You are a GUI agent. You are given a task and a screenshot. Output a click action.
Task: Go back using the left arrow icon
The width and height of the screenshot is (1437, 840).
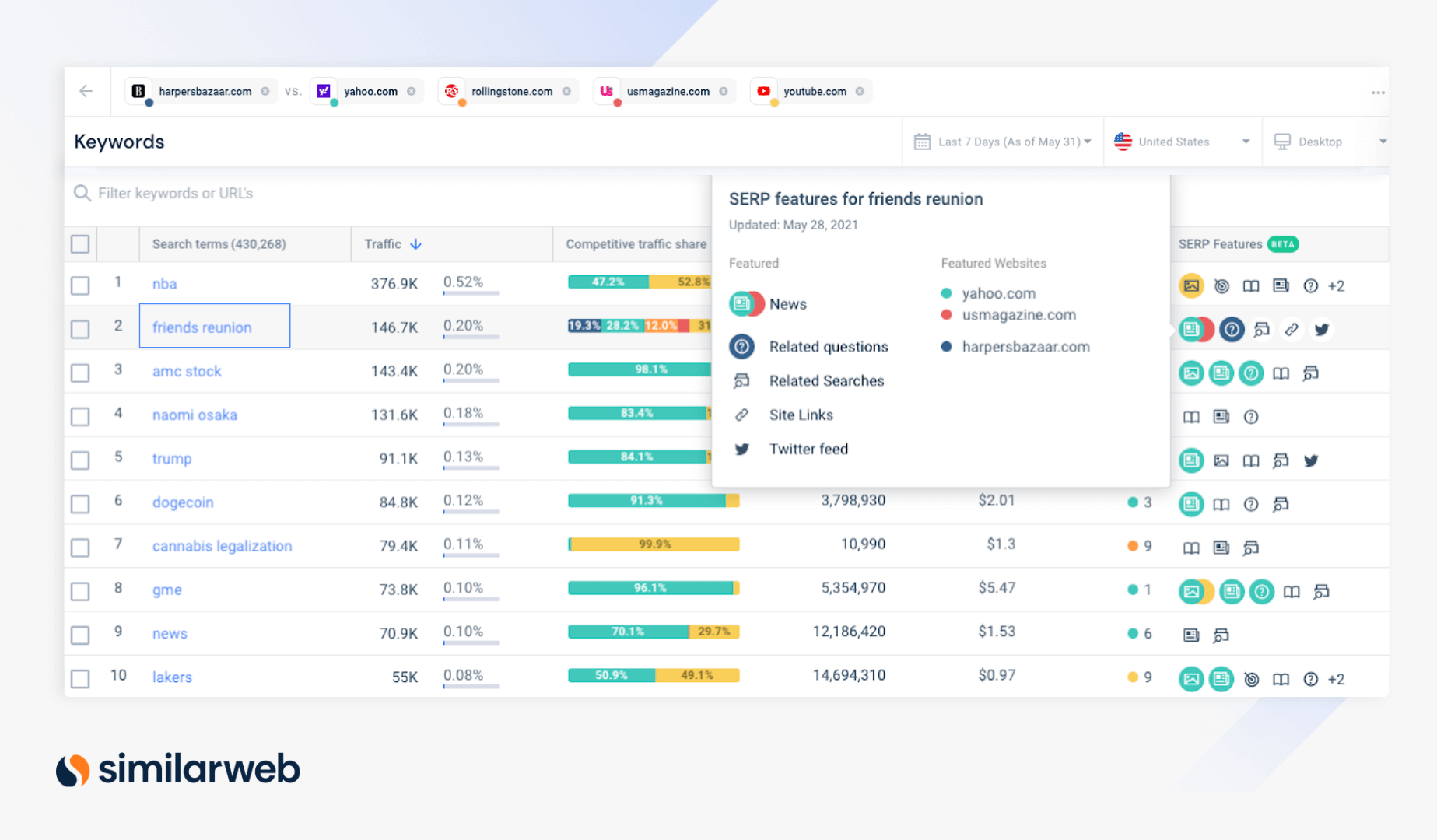(86, 91)
